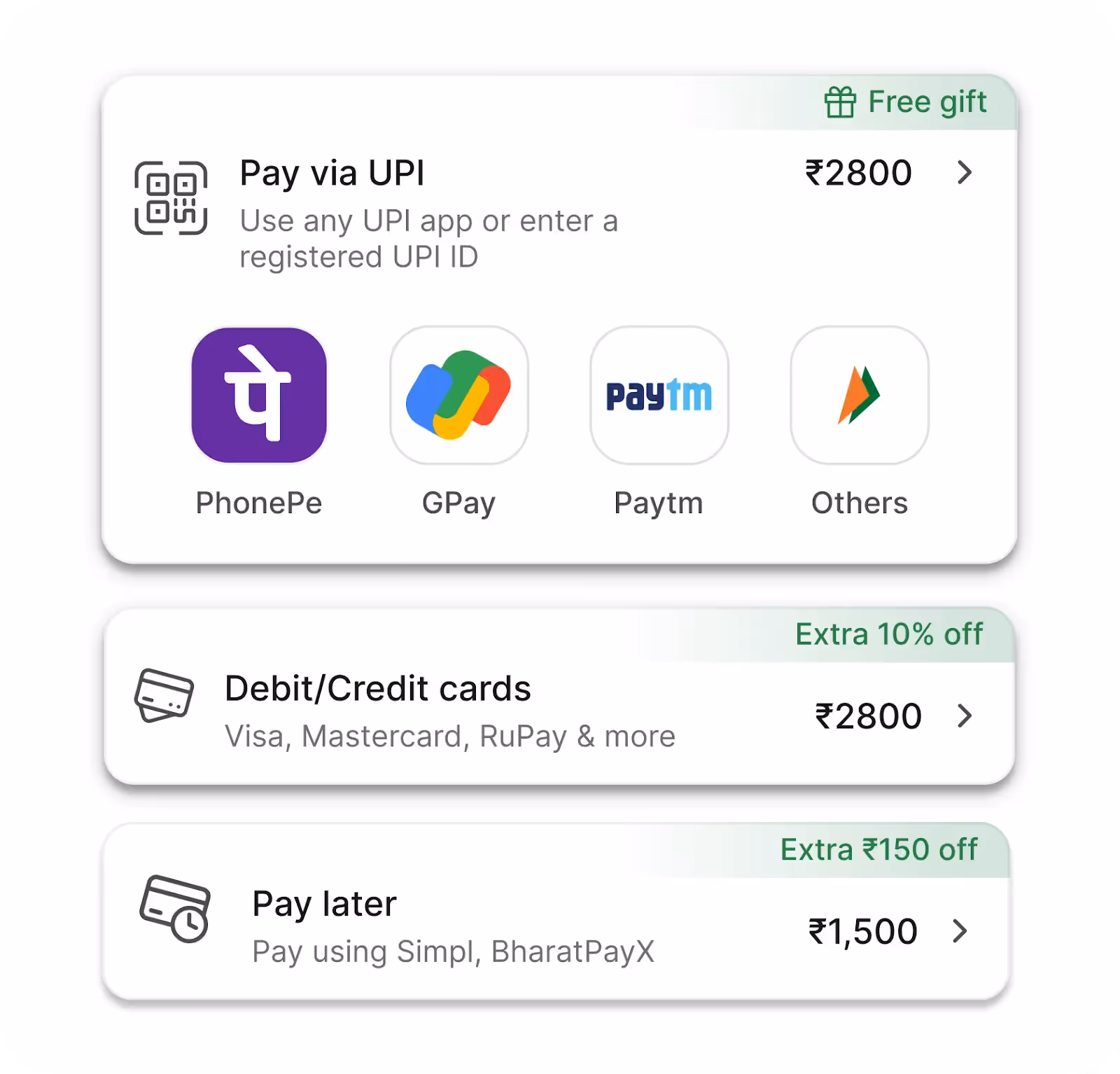
Task: Click the UPI QR code icon
Action: click(171, 198)
